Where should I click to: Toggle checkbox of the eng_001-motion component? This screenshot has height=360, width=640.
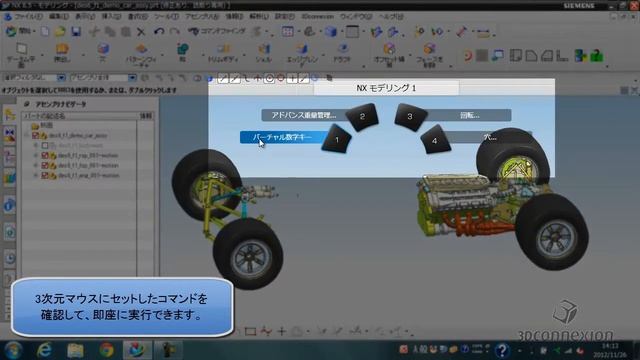pos(45,176)
